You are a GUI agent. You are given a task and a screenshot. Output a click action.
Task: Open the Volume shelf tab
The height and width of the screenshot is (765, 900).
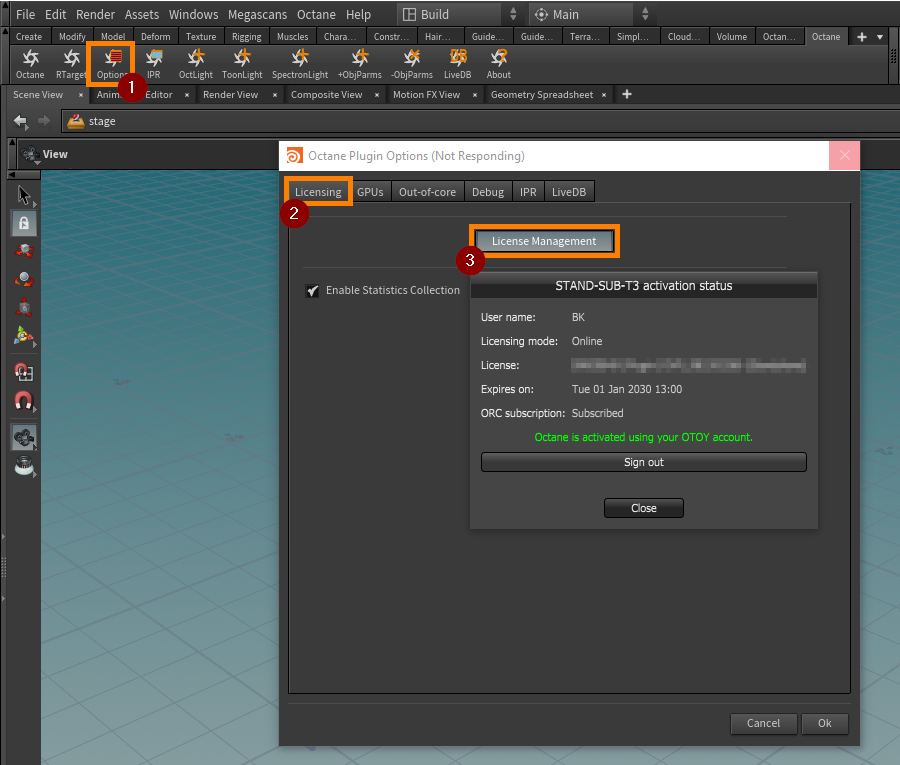[x=732, y=37]
